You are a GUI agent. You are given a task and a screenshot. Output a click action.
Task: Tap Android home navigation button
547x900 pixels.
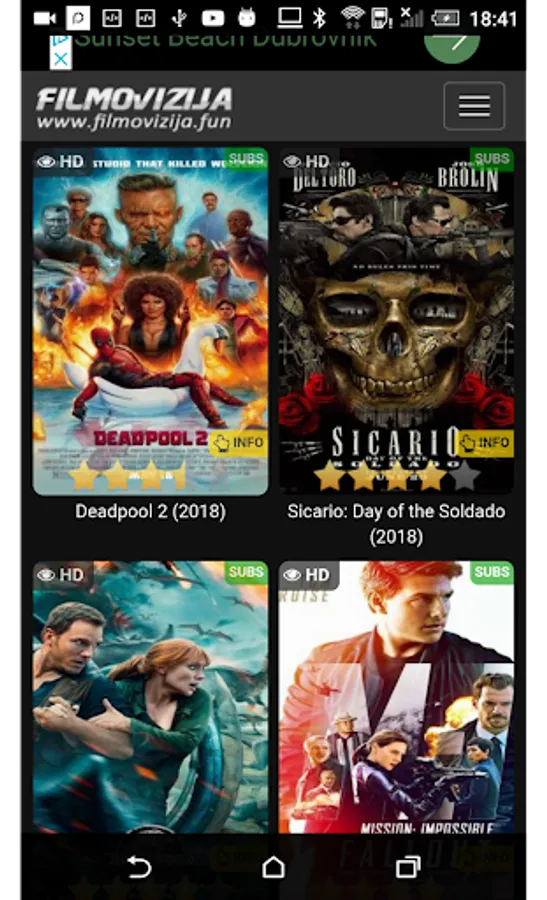click(x=273, y=867)
